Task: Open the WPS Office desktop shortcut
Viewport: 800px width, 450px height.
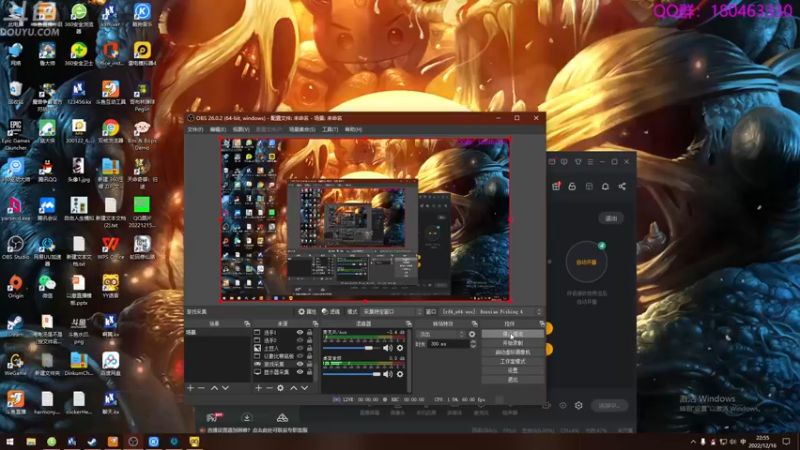Action: click(x=110, y=248)
